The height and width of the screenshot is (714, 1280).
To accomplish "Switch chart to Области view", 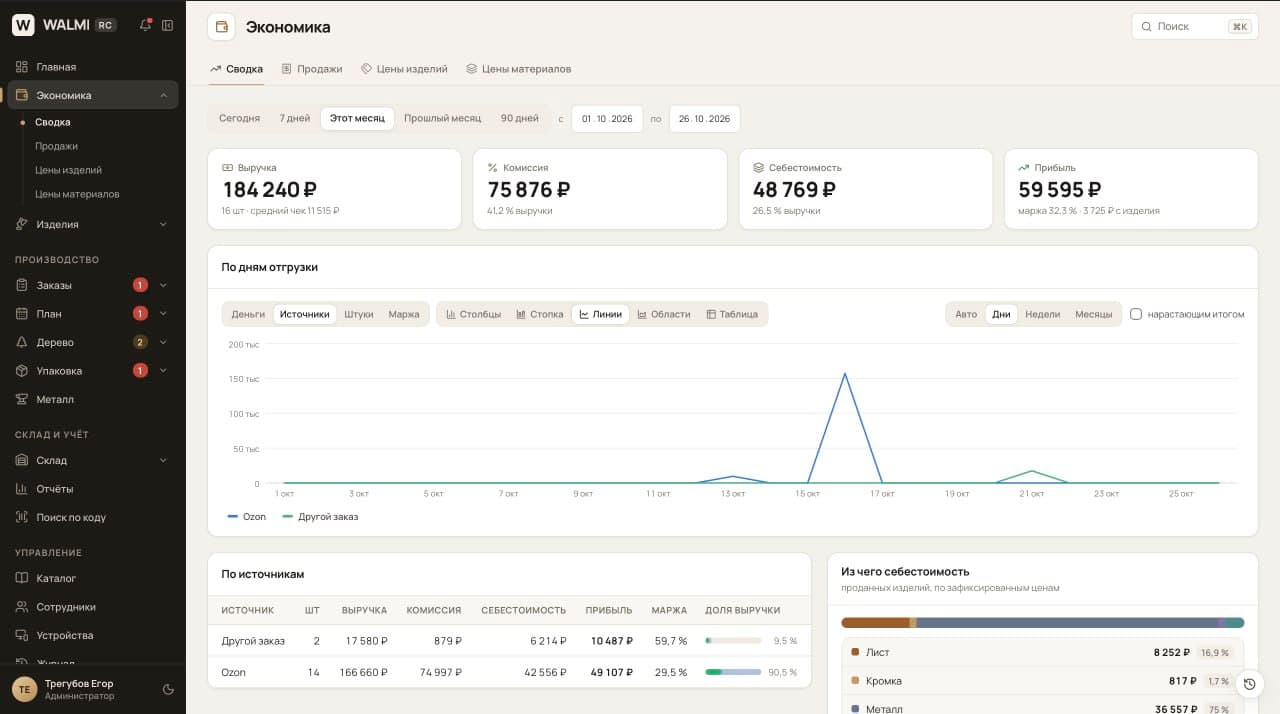I will (x=664, y=314).
